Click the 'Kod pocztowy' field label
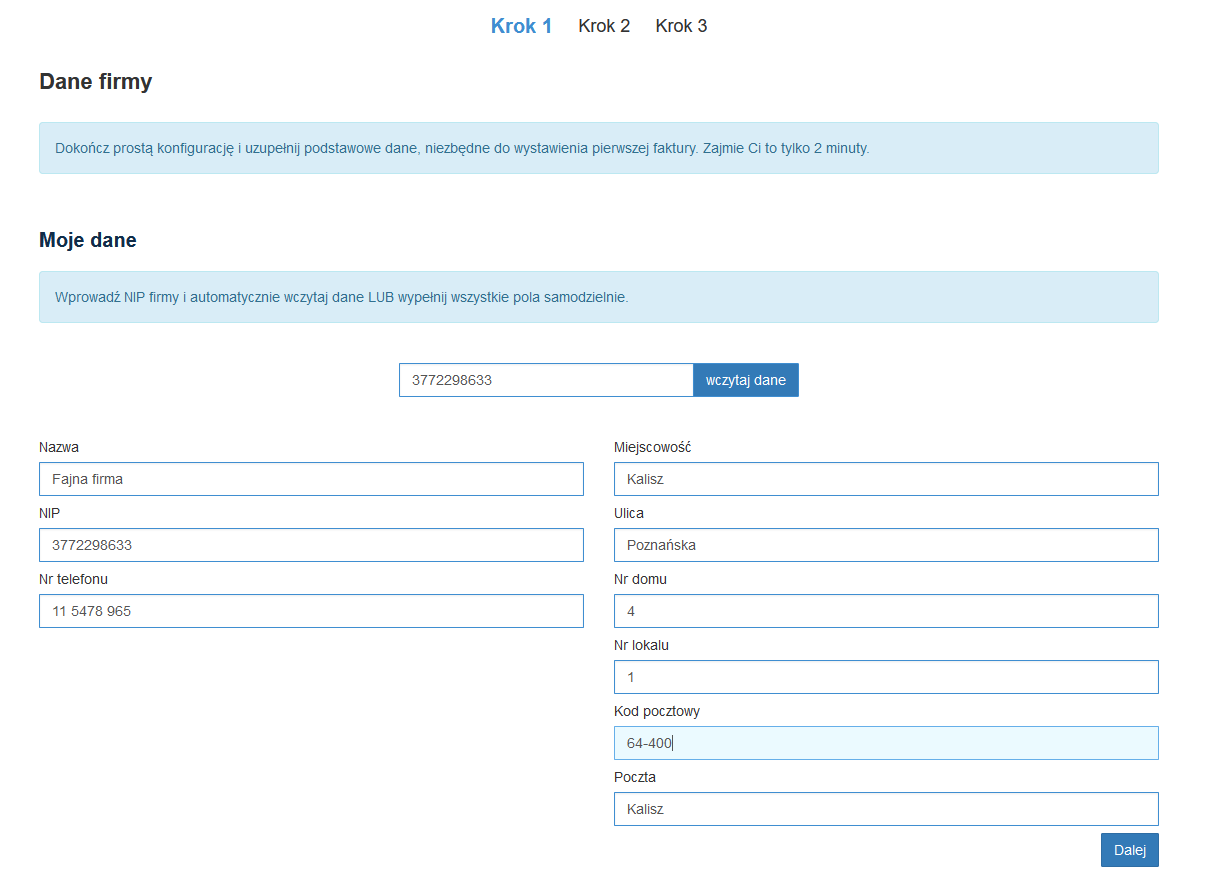The image size is (1218, 869). [x=656, y=711]
